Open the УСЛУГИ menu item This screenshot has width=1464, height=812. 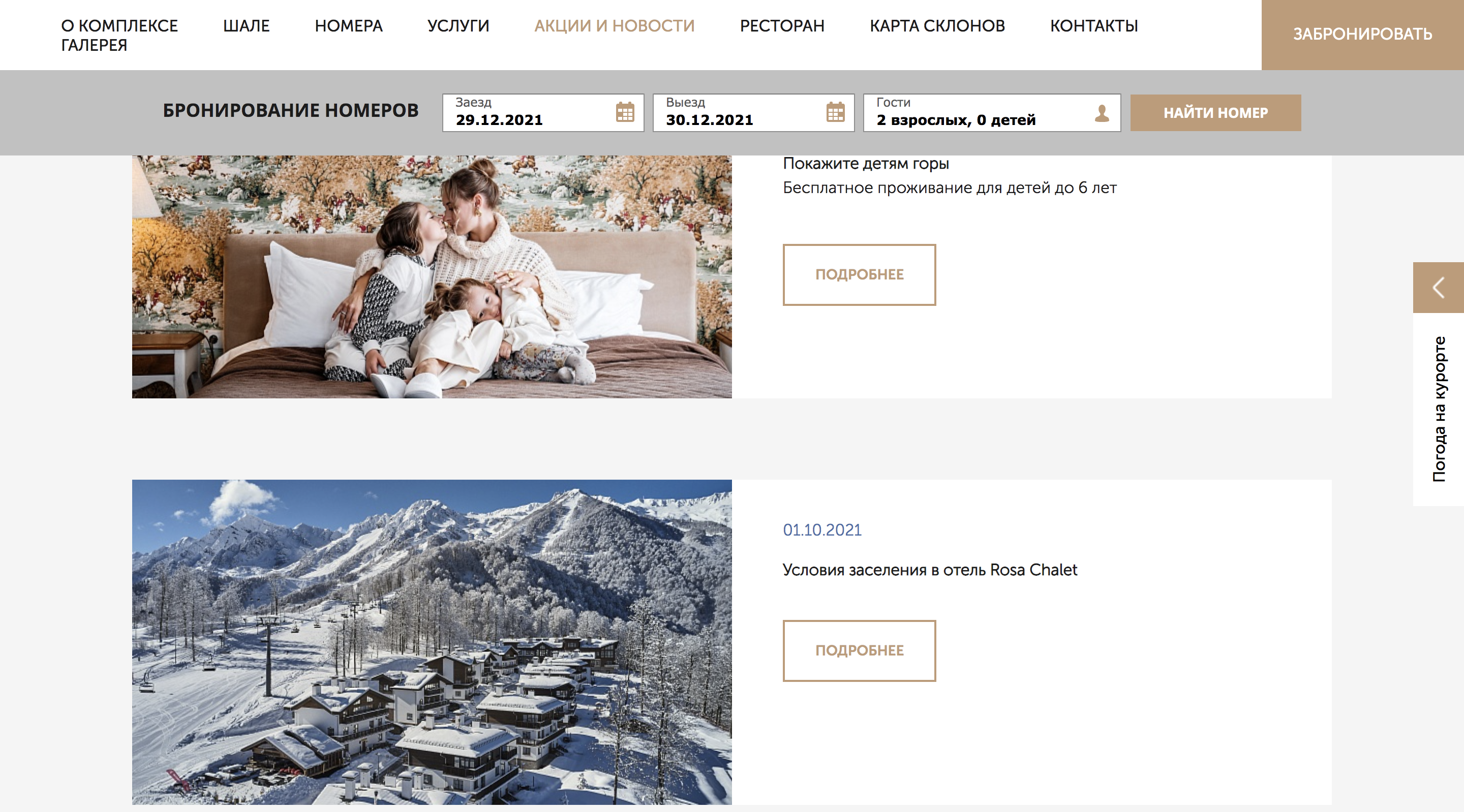pyautogui.click(x=458, y=25)
